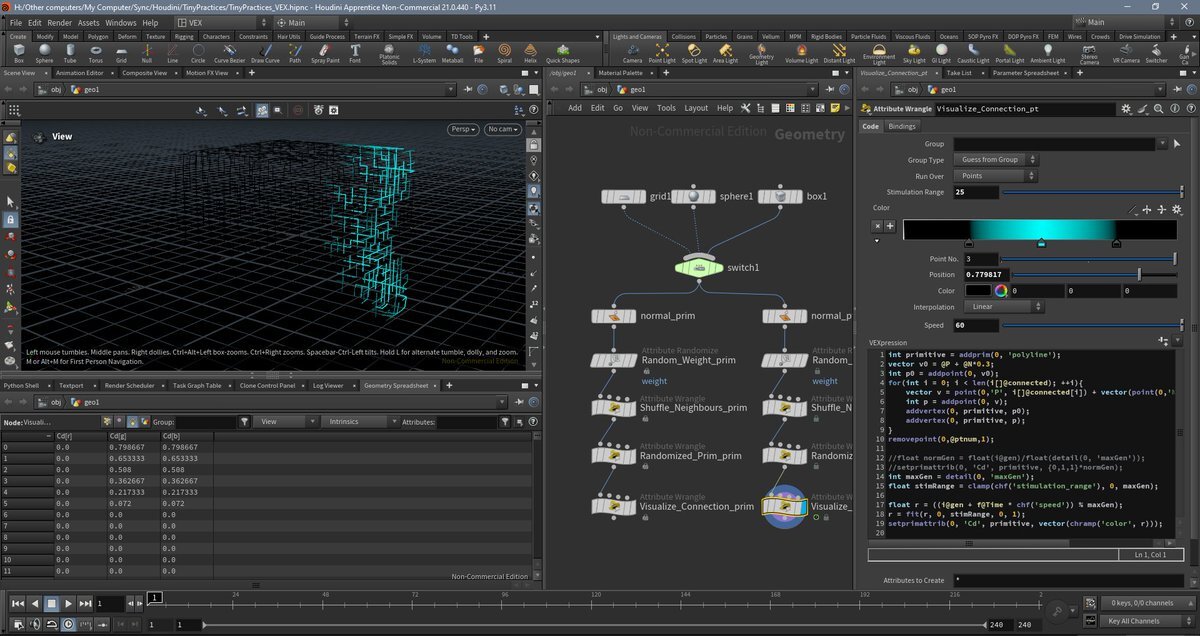
Task: Switch to the Bindings tab
Action: [902, 127]
